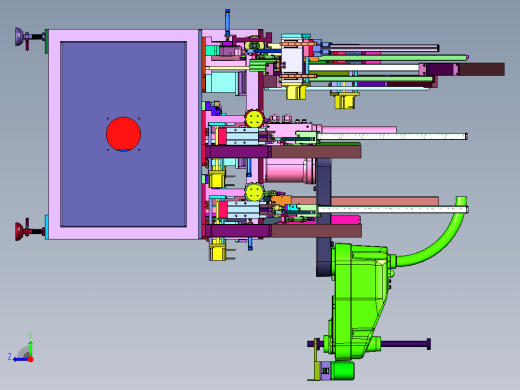Select the small green cylinder at bottom
This screenshot has width=520, height=390.
coord(343,371)
